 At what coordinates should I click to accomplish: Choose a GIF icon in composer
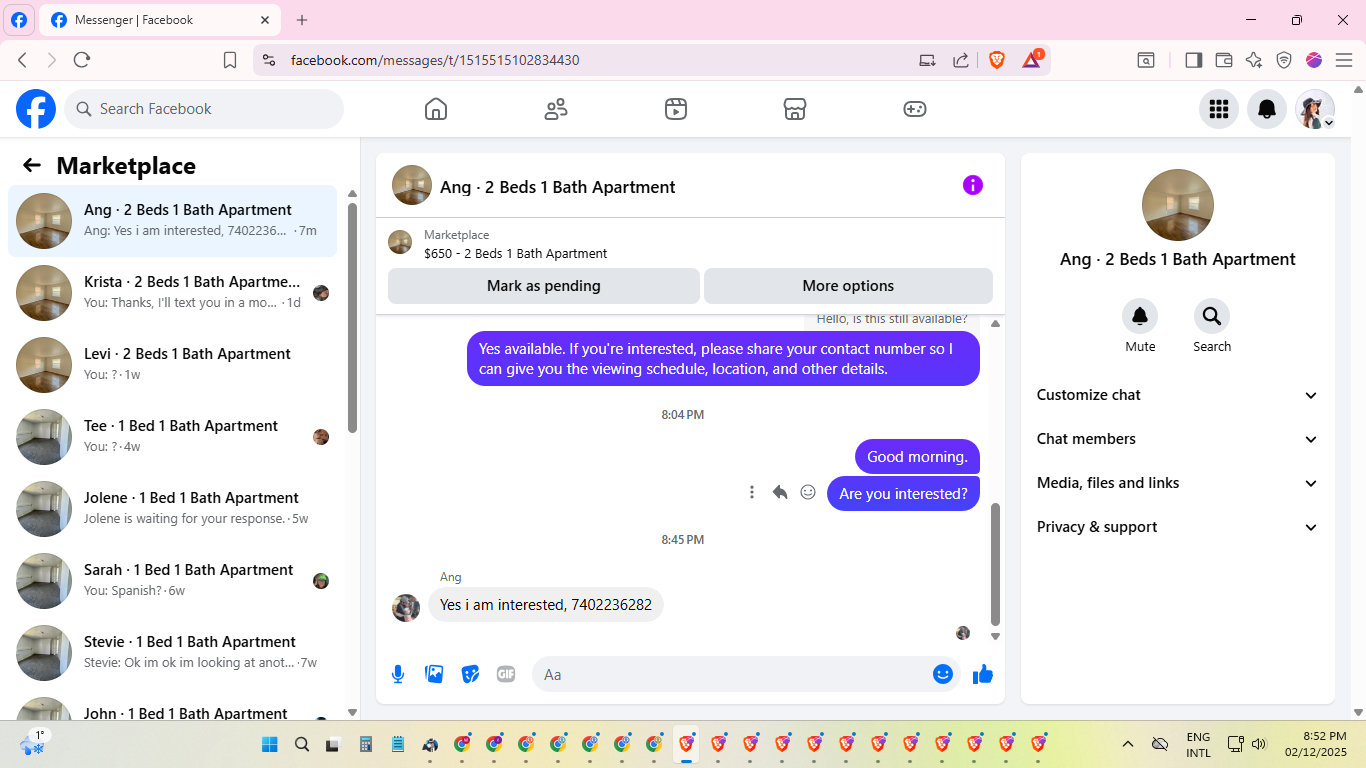[x=506, y=674]
